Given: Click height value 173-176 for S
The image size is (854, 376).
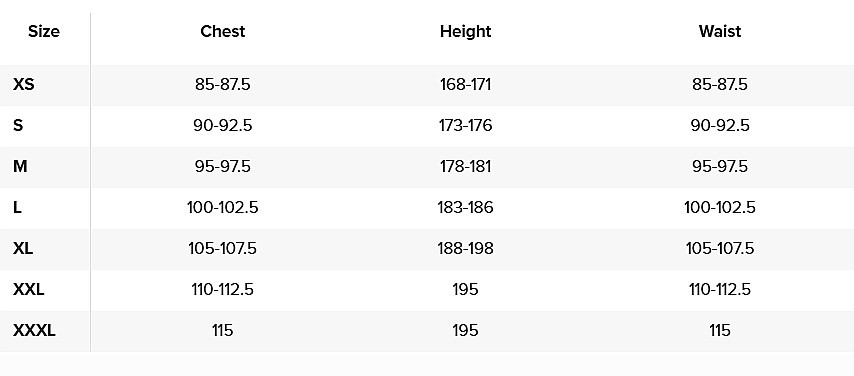Looking at the screenshot, I should point(466,125).
